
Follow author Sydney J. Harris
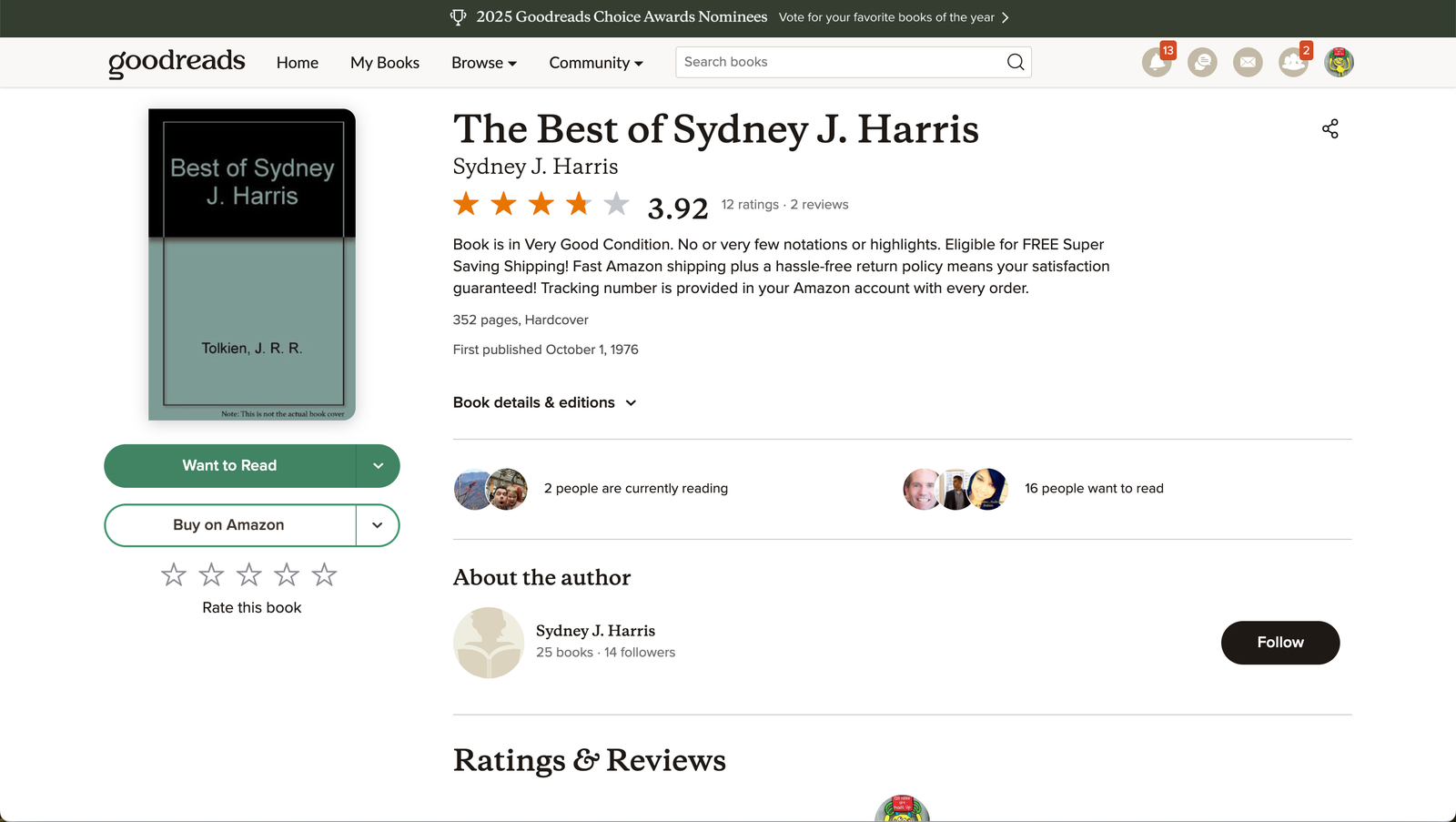click(1279, 643)
